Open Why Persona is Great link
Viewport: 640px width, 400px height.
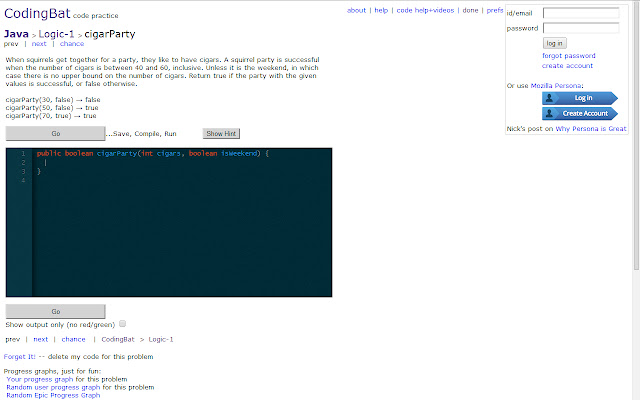click(x=591, y=129)
